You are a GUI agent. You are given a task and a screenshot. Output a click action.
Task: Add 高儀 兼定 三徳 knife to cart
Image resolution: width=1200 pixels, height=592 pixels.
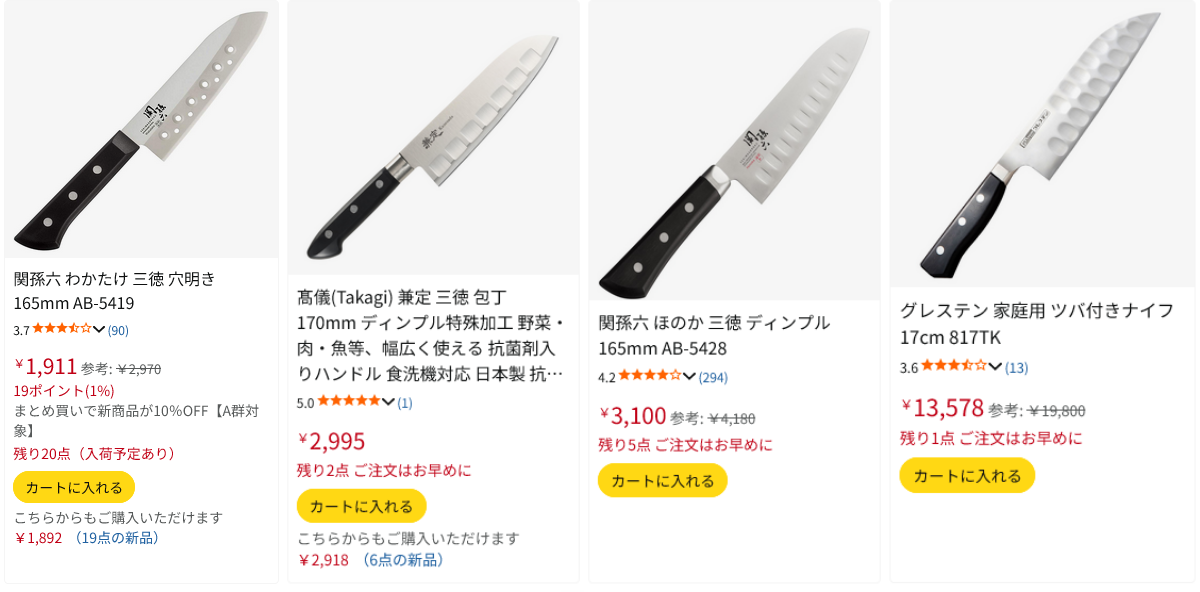[361, 506]
